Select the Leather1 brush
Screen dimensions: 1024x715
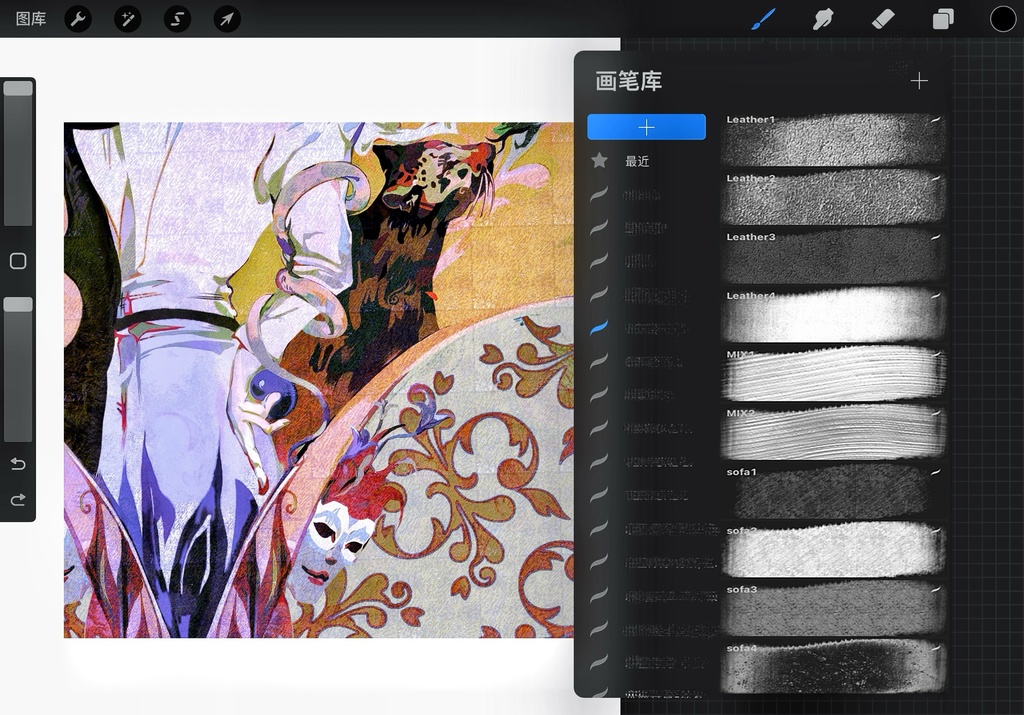(x=833, y=140)
